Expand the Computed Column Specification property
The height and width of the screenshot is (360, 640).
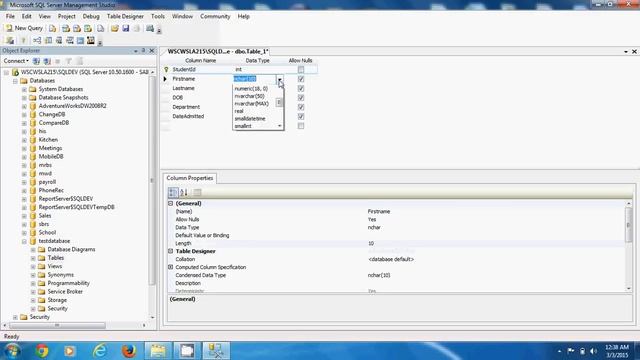tap(171, 267)
